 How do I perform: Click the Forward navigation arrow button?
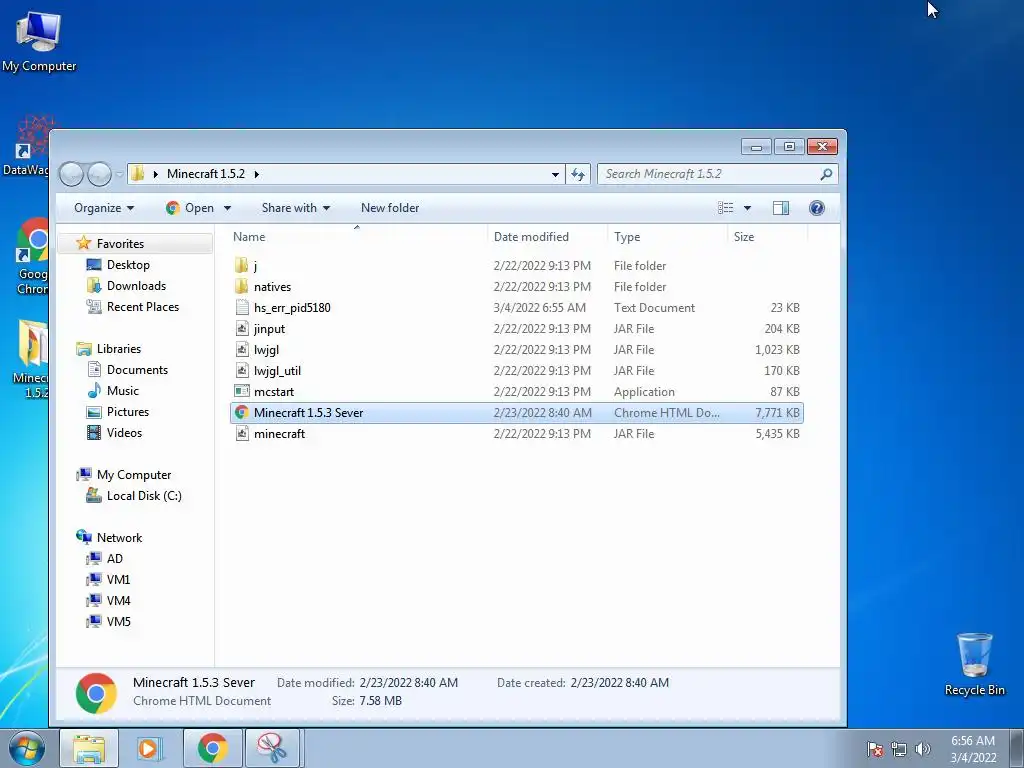(x=99, y=174)
